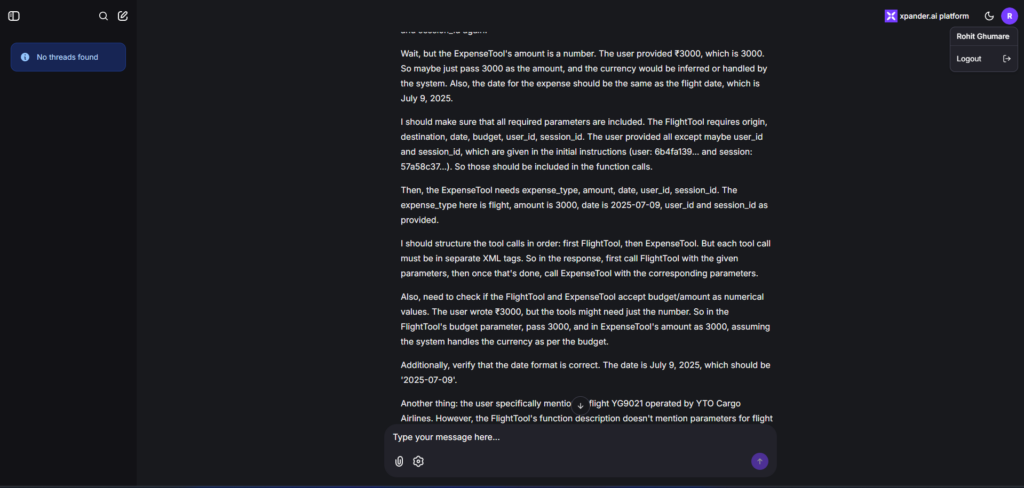
Task: Toggle dark mode with the moon icon
Action: pos(989,16)
